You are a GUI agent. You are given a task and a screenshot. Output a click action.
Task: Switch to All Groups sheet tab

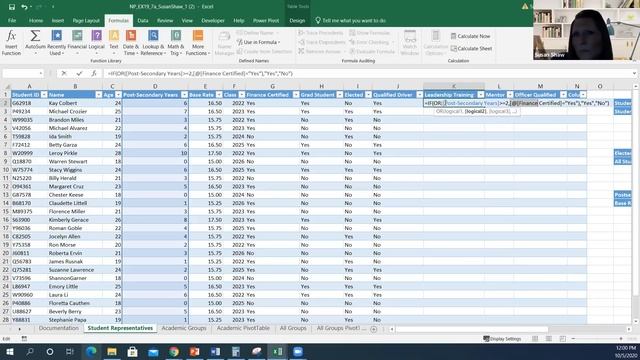coord(293,328)
